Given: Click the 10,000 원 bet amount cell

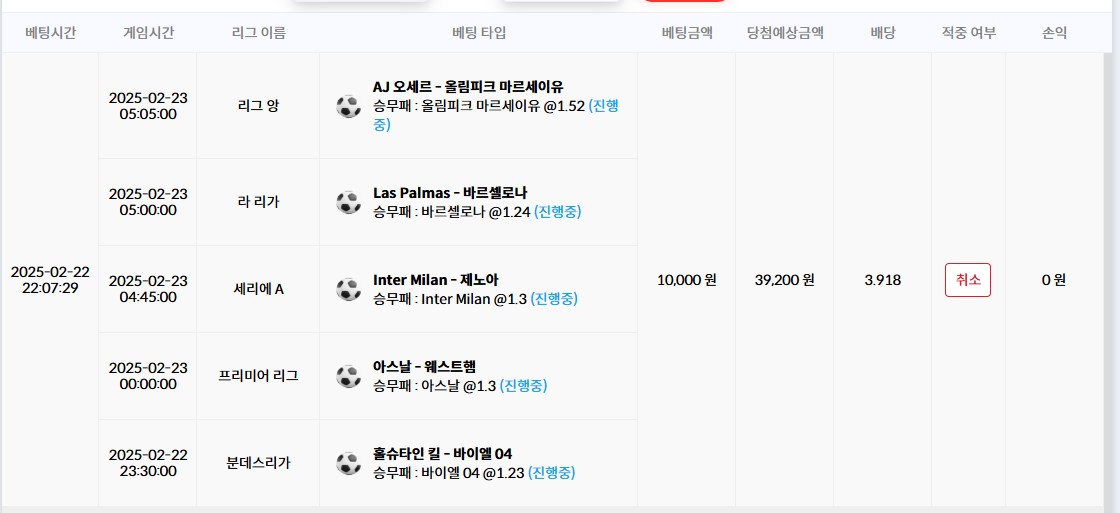Looking at the screenshot, I should click(x=686, y=280).
